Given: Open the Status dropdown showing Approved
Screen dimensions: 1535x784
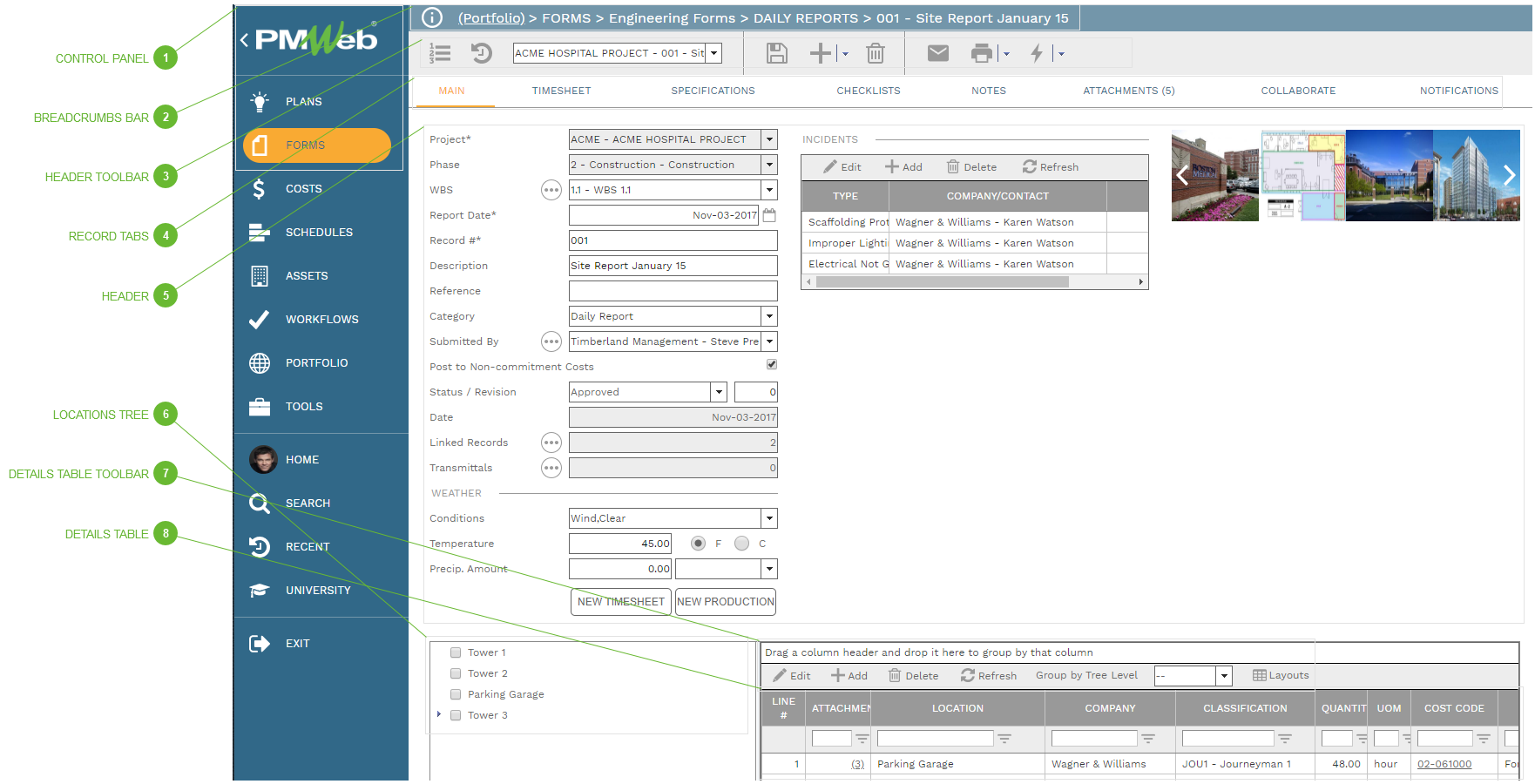Looking at the screenshot, I should [719, 392].
